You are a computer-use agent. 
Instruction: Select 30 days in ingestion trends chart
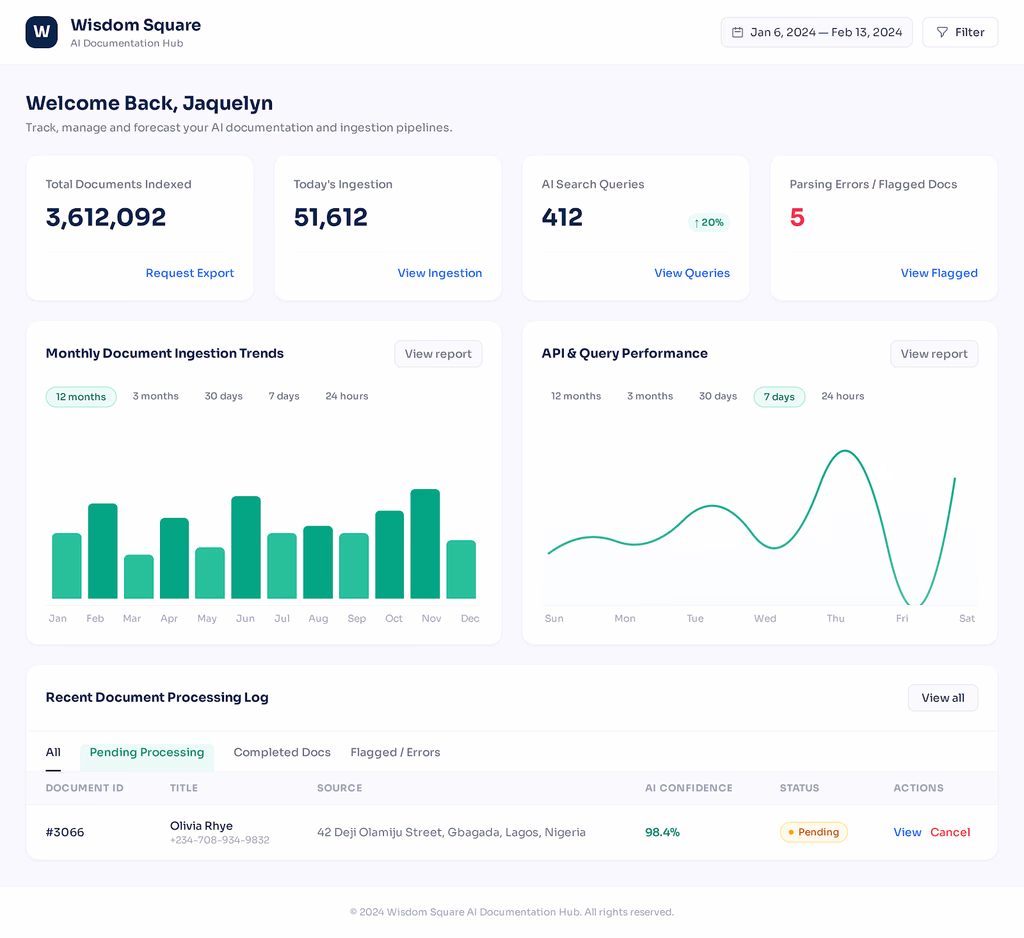[x=223, y=396]
